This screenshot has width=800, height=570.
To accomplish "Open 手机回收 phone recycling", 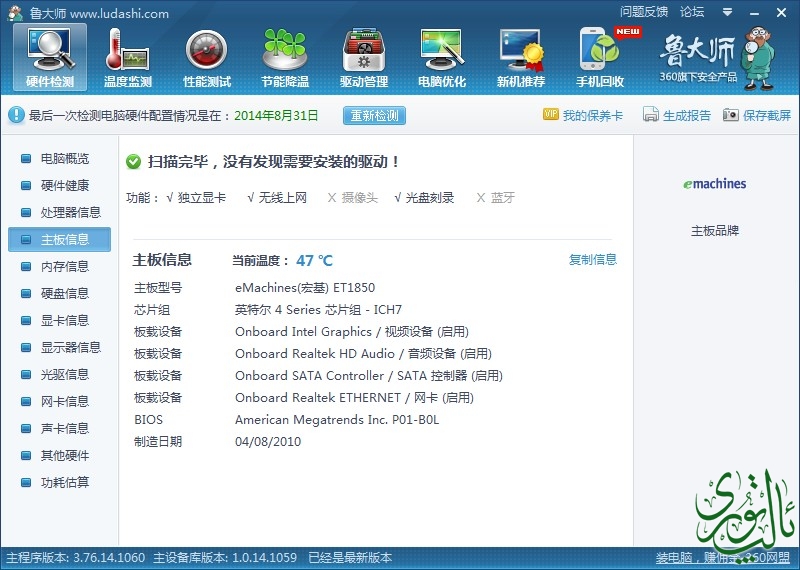I will pos(600,57).
